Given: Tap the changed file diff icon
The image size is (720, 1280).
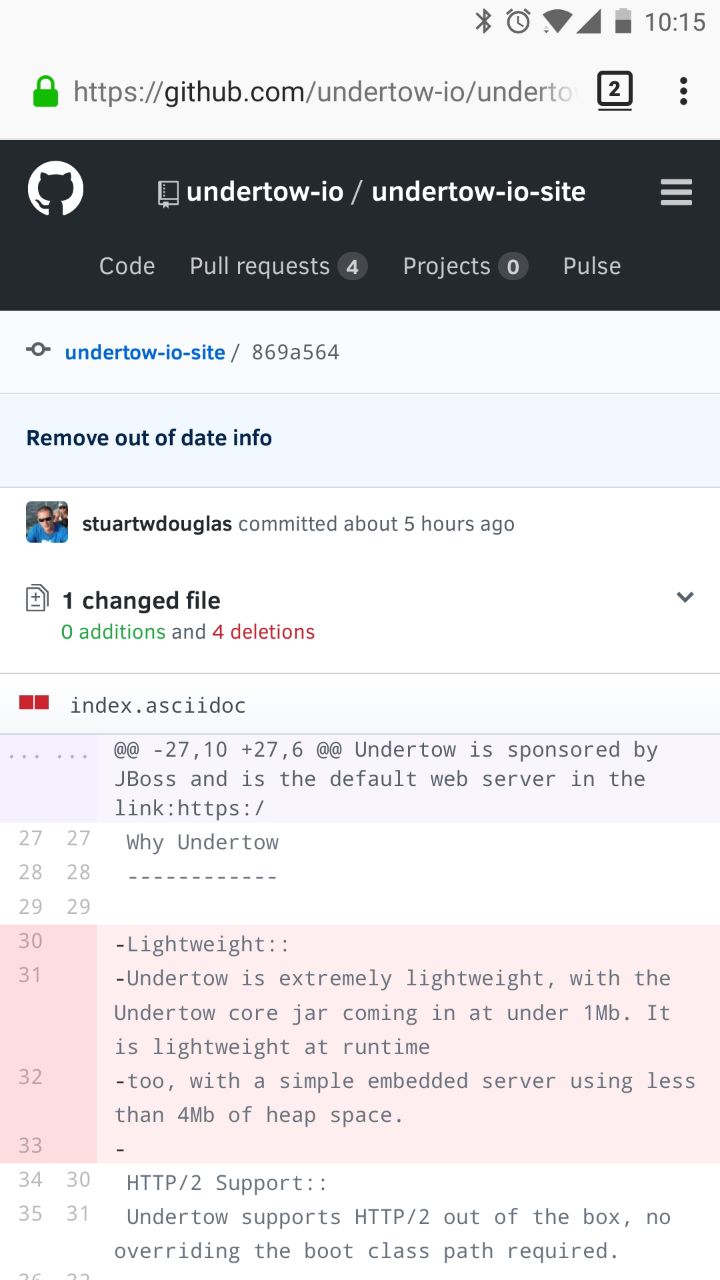Looking at the screenshot, I should point(36,598).
